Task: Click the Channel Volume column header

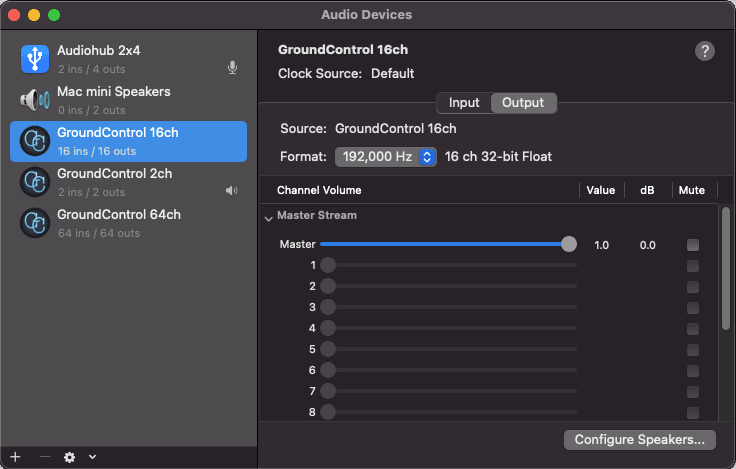Action: (x=319, y=190)
